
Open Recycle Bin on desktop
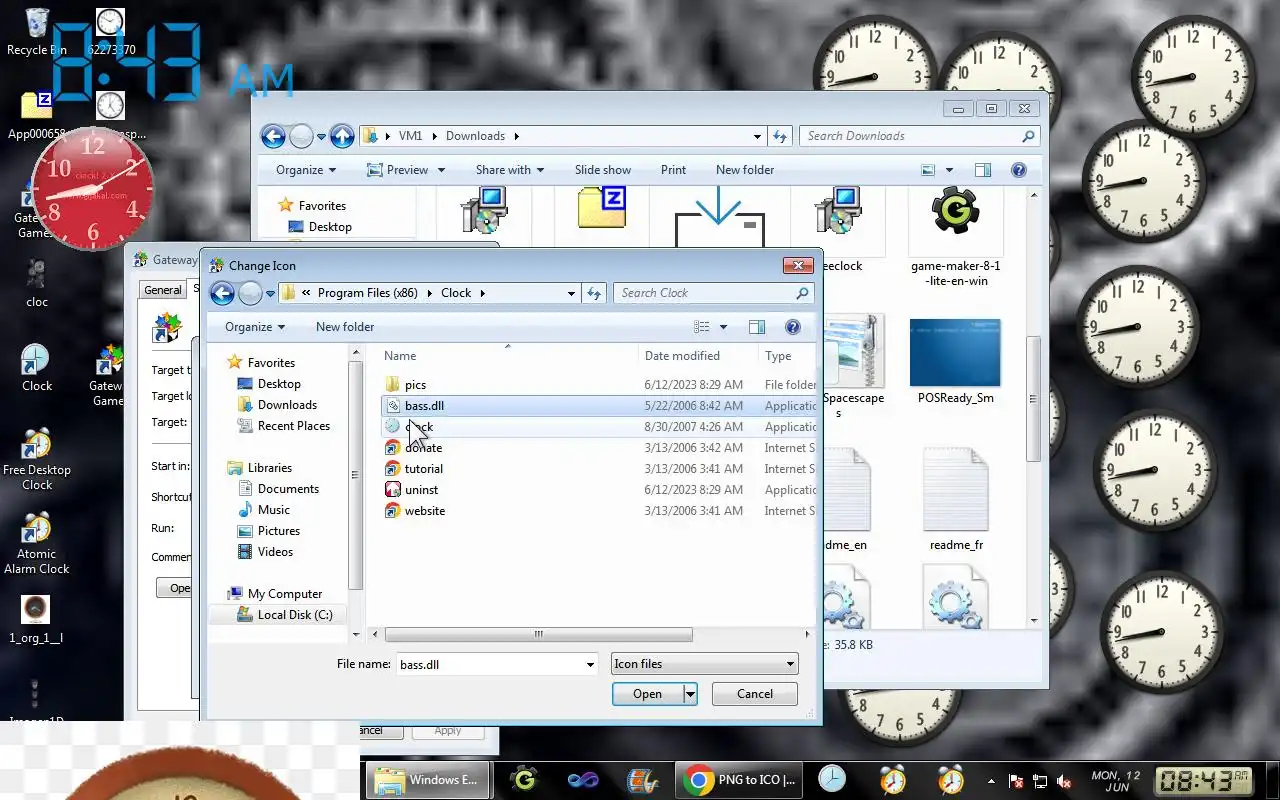(x=37, y=32)
